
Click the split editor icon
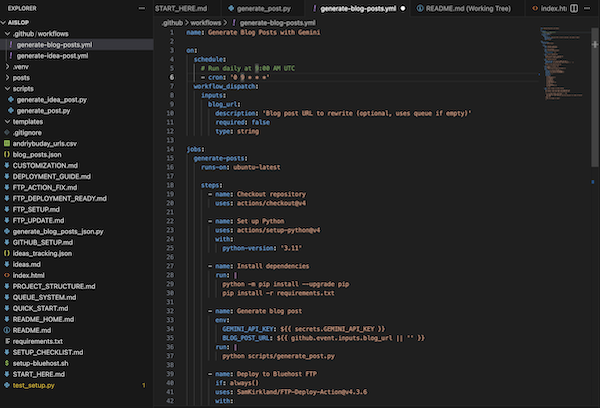click(x=573, y=9)
